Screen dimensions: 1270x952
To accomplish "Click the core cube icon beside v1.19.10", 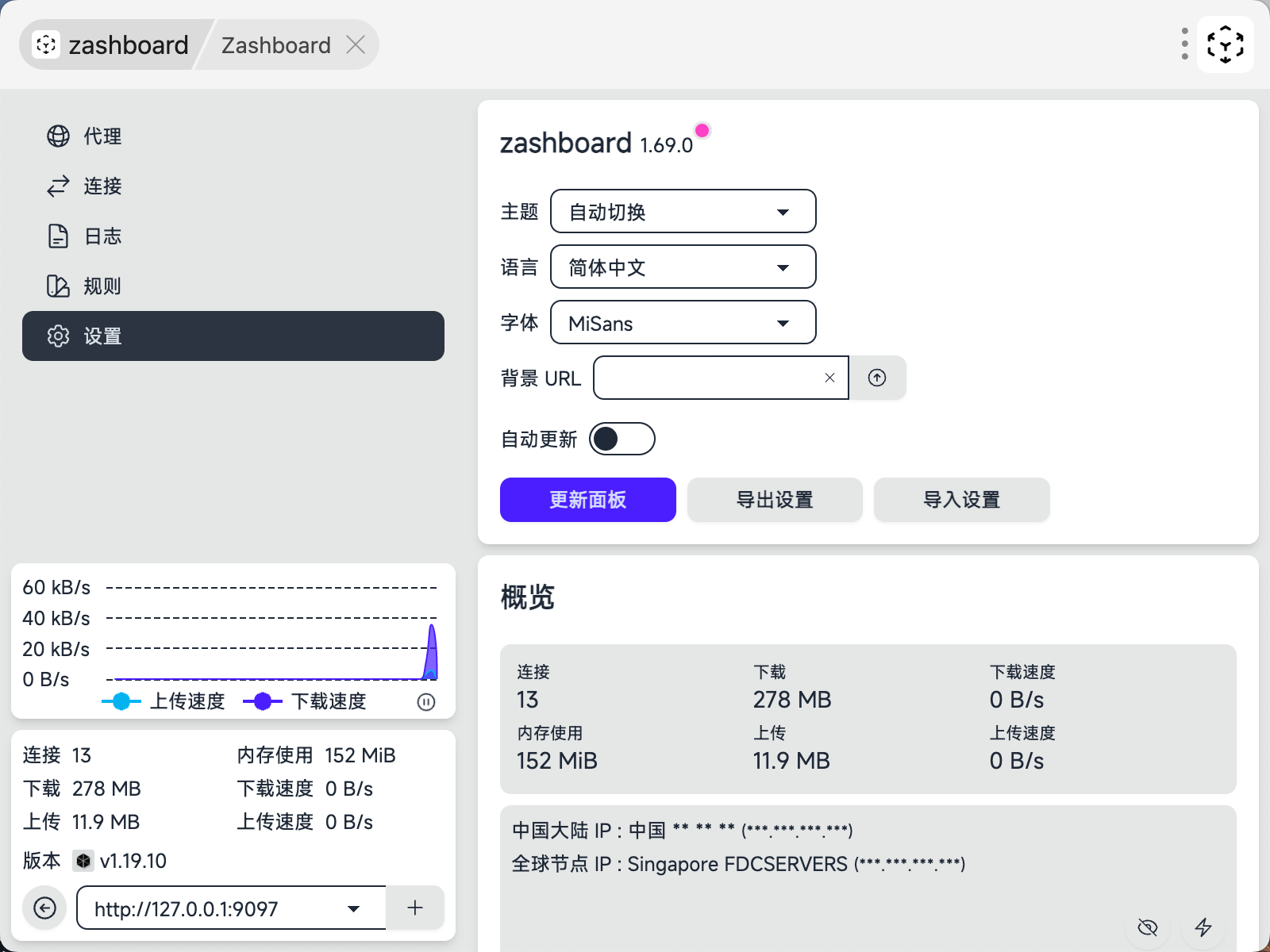I will 83,861.
